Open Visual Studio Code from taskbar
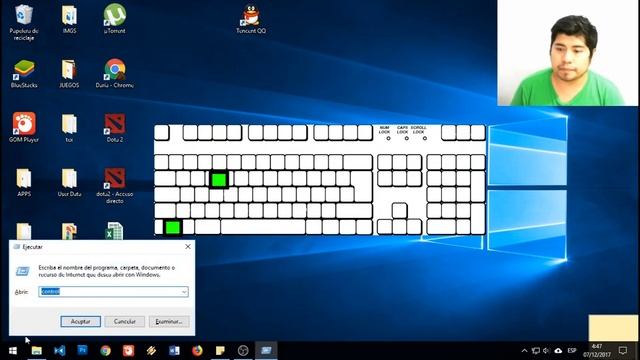Image resolution: width=640 pixels, height=360 pixels. coord(60,351)
